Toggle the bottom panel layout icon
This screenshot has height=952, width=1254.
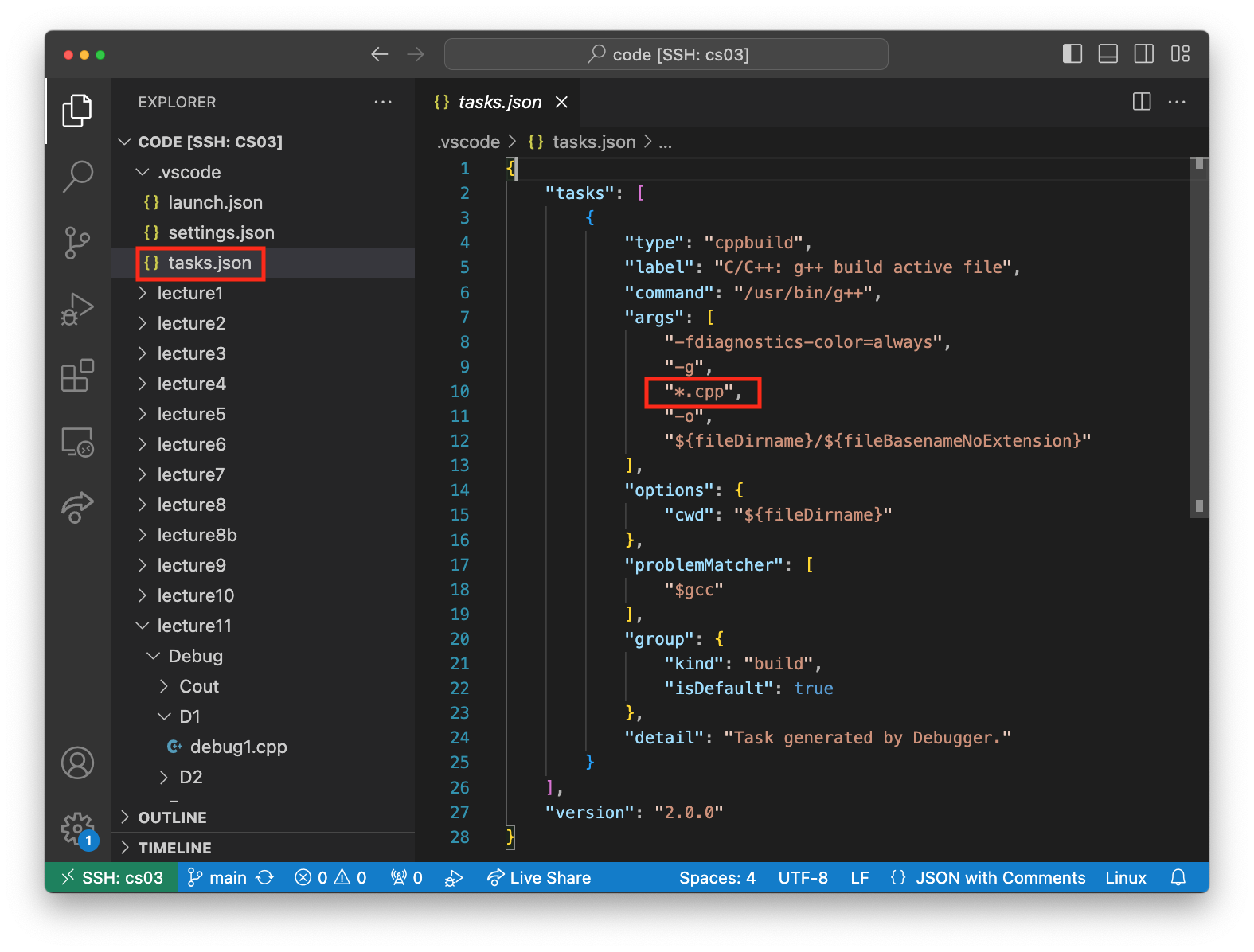1108,54
